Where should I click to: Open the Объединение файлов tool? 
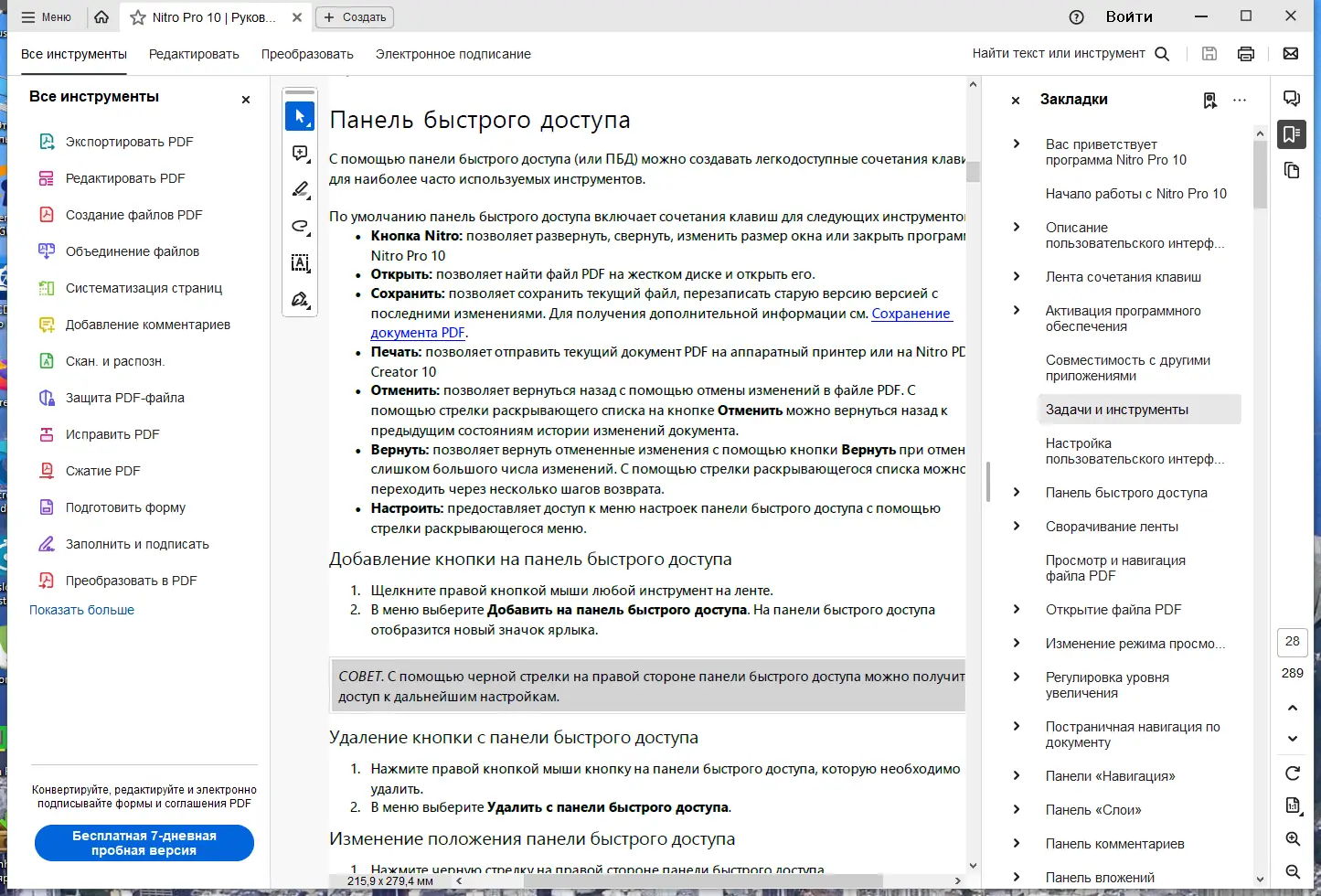[132, 251]
